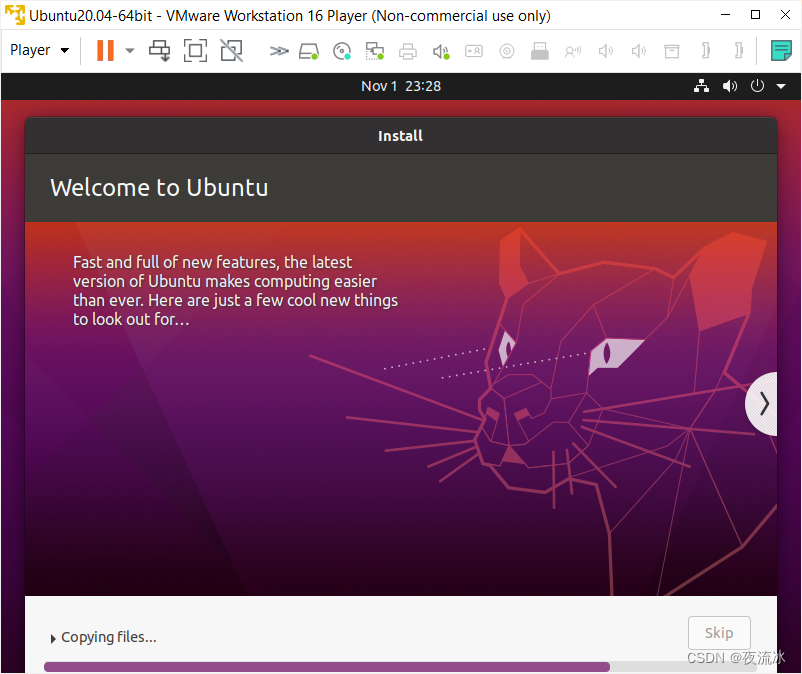The image size is (802, 674).
Task: Click the person with sound waves device icon
Action: [573, 51]
